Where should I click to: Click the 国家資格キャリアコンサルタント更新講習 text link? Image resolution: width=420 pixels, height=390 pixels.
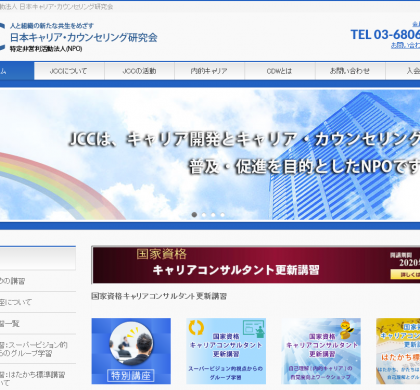click(159, 296)
